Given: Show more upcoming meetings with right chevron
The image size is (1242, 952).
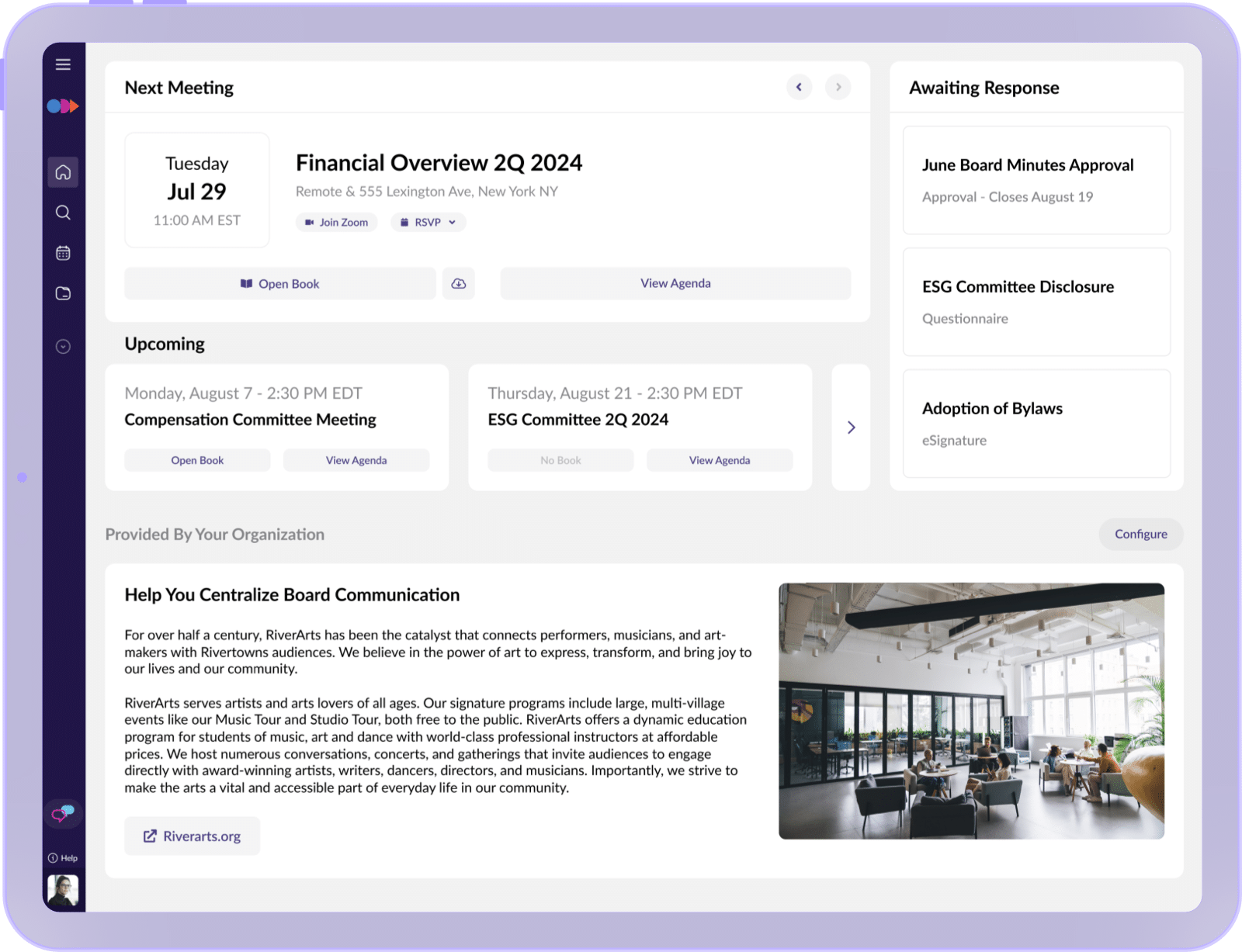Looking at the screenshot, I should click(851, 428).
